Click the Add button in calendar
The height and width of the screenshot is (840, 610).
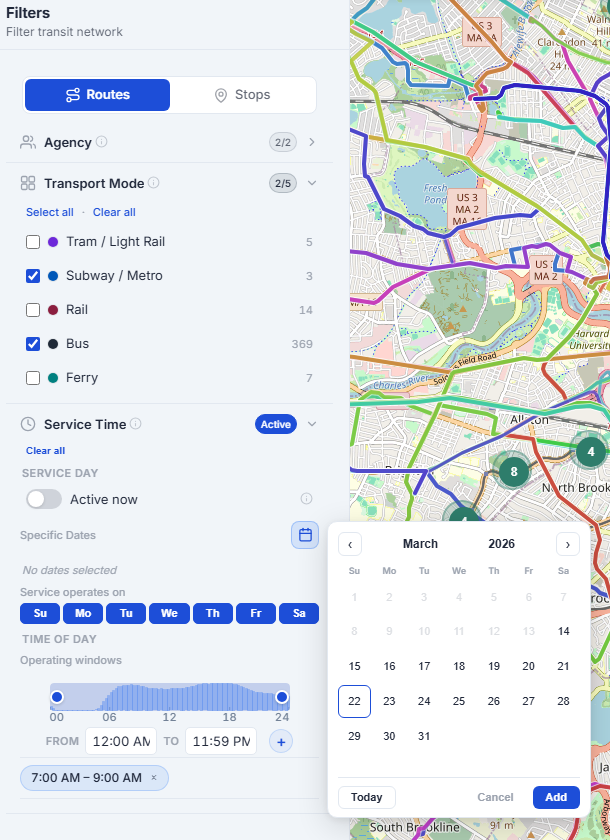pyautogui.click(x=556, y=797)
